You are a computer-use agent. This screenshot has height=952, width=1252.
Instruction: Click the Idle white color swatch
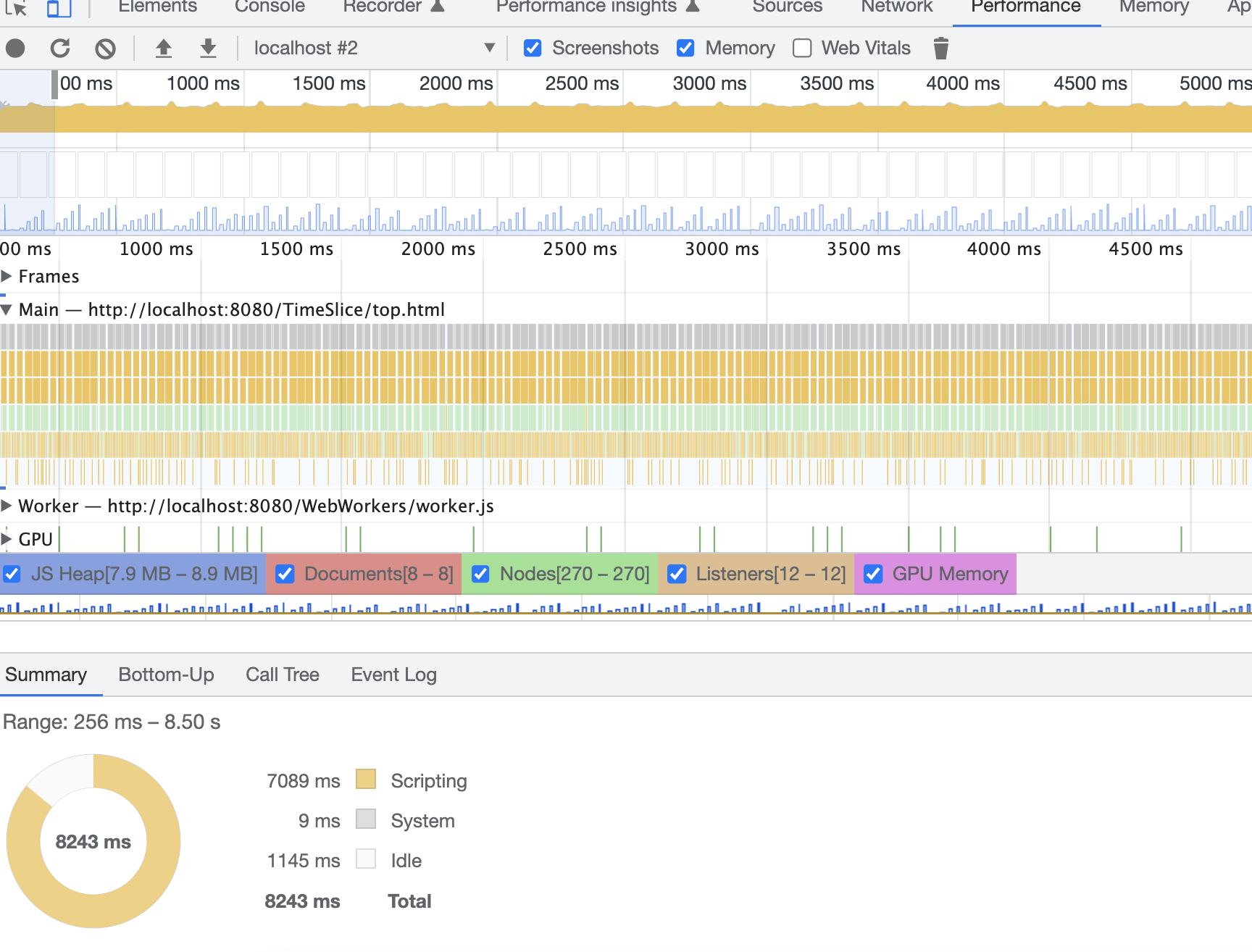coord(366,859)
